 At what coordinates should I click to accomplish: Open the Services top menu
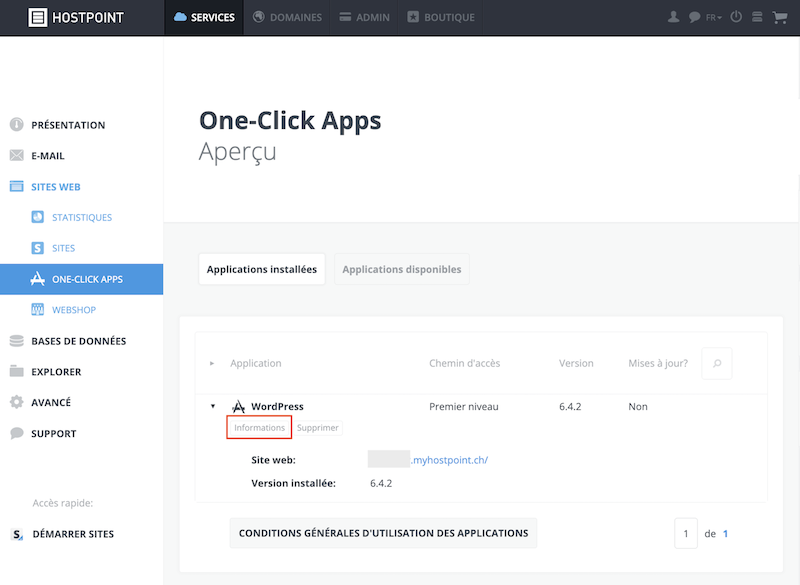coord(204,17)
